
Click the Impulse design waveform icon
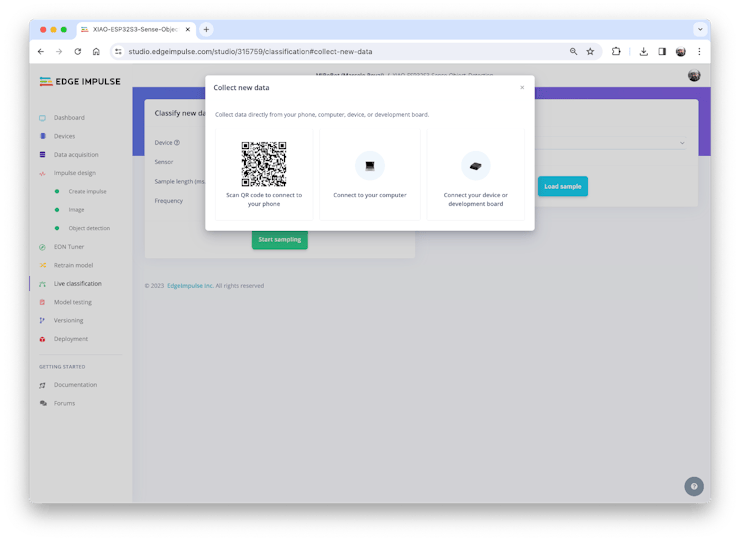(42, 173)
